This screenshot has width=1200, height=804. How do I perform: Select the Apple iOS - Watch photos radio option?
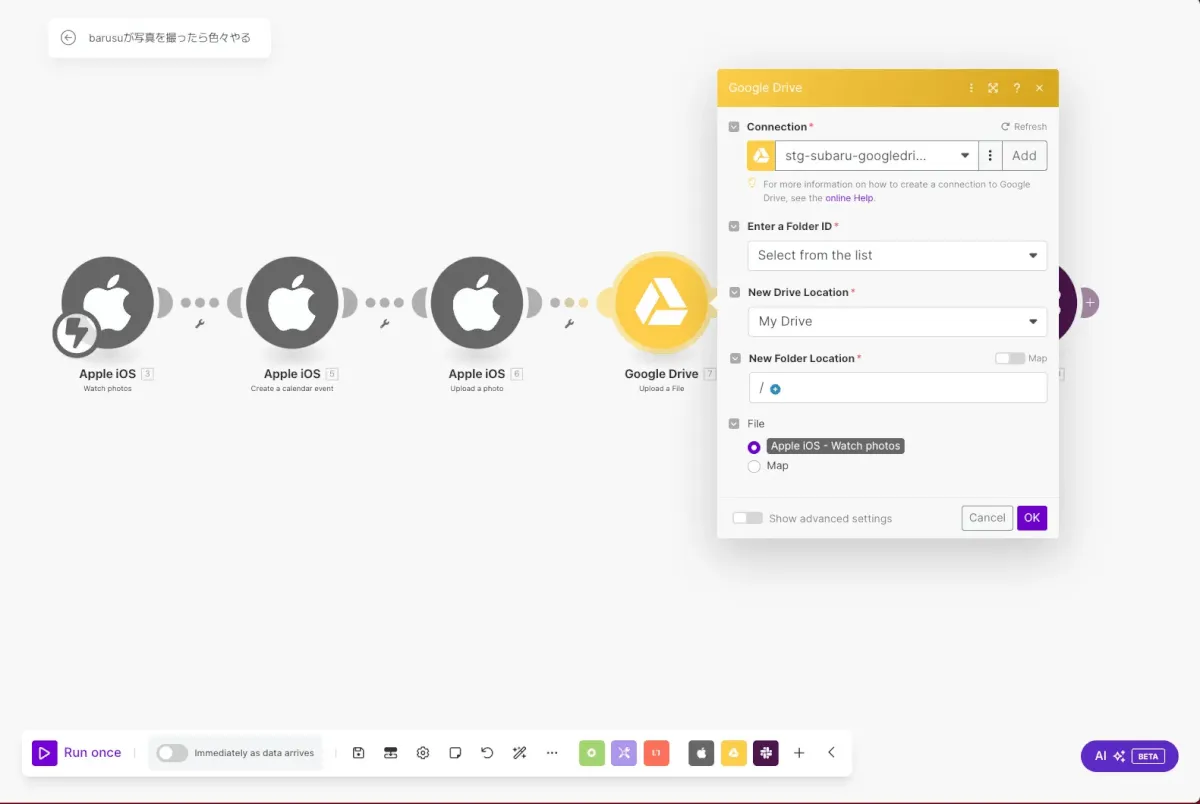pyautogui.click(x=754, y=447)
